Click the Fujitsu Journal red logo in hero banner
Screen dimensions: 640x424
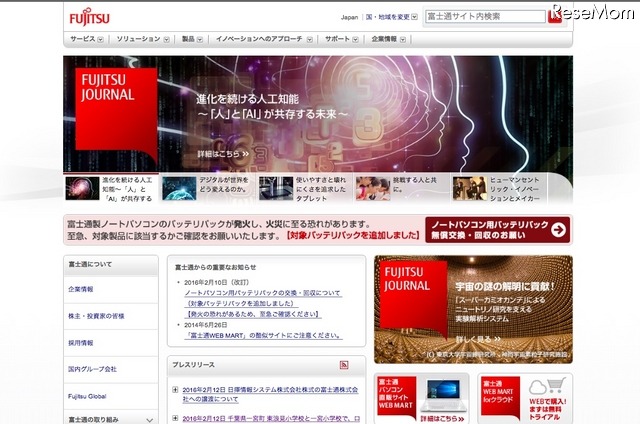[x=116, y=114]
